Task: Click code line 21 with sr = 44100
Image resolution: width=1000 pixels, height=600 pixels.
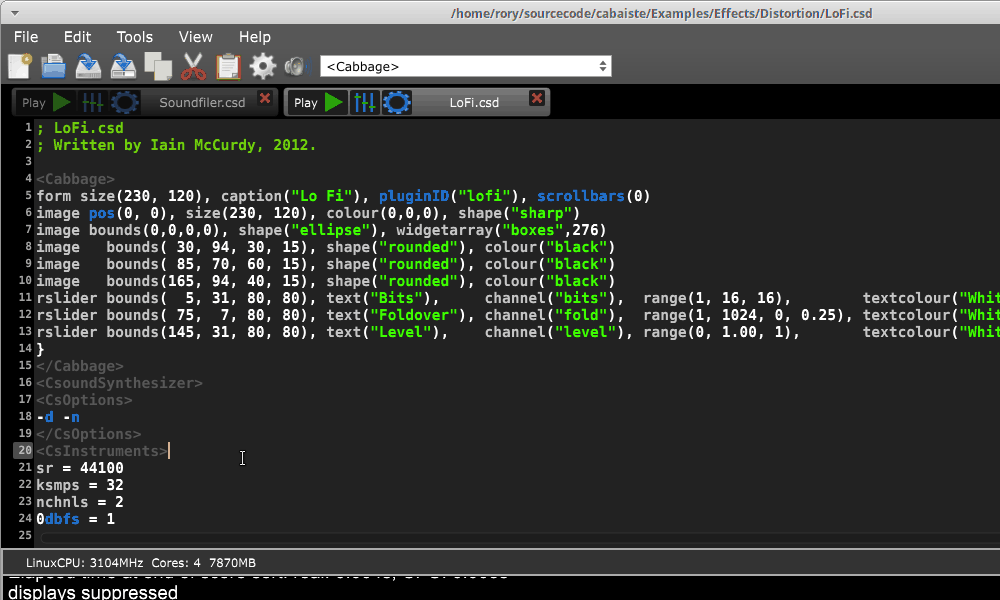Action: tap(80, 468)
